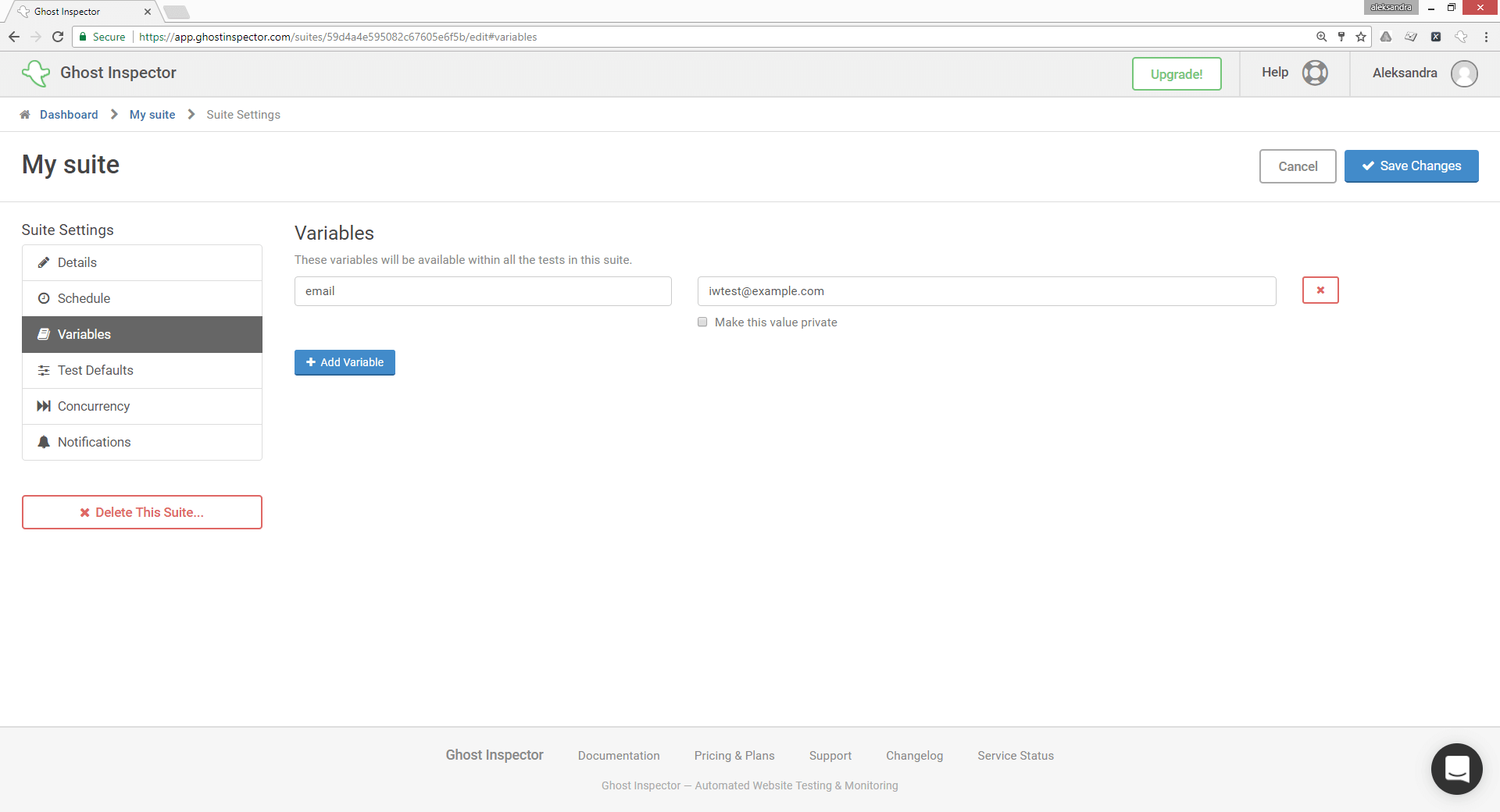Open the Aleksandra account name

(1405, 73)
